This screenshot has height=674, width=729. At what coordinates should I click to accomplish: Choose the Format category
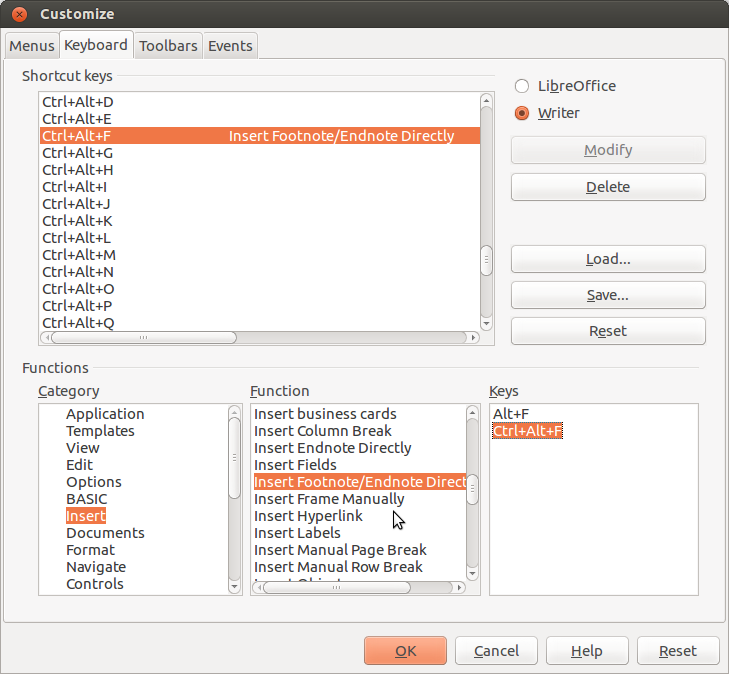pos(90,550)
